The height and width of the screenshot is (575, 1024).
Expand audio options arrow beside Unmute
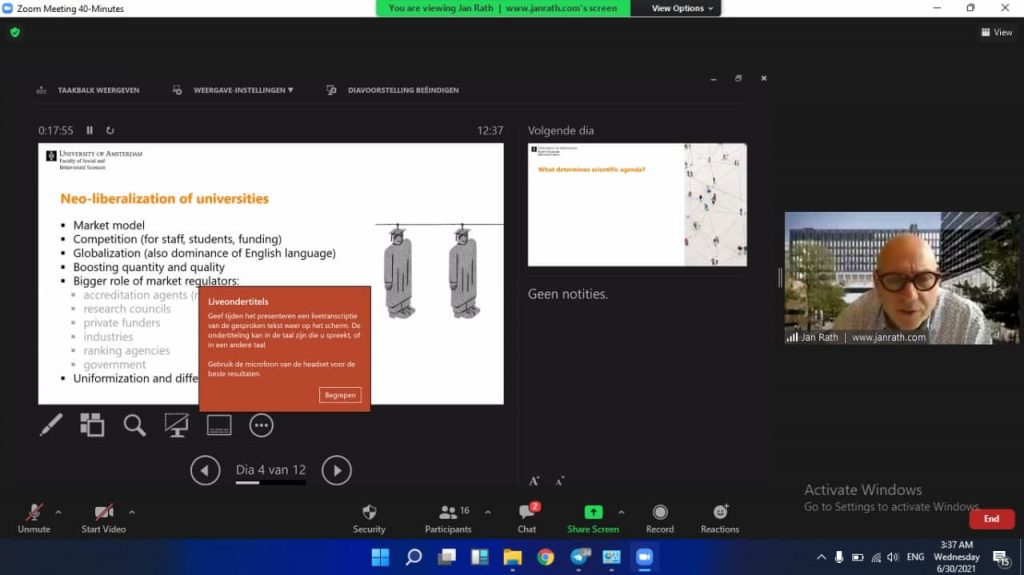tap(58, 512)
